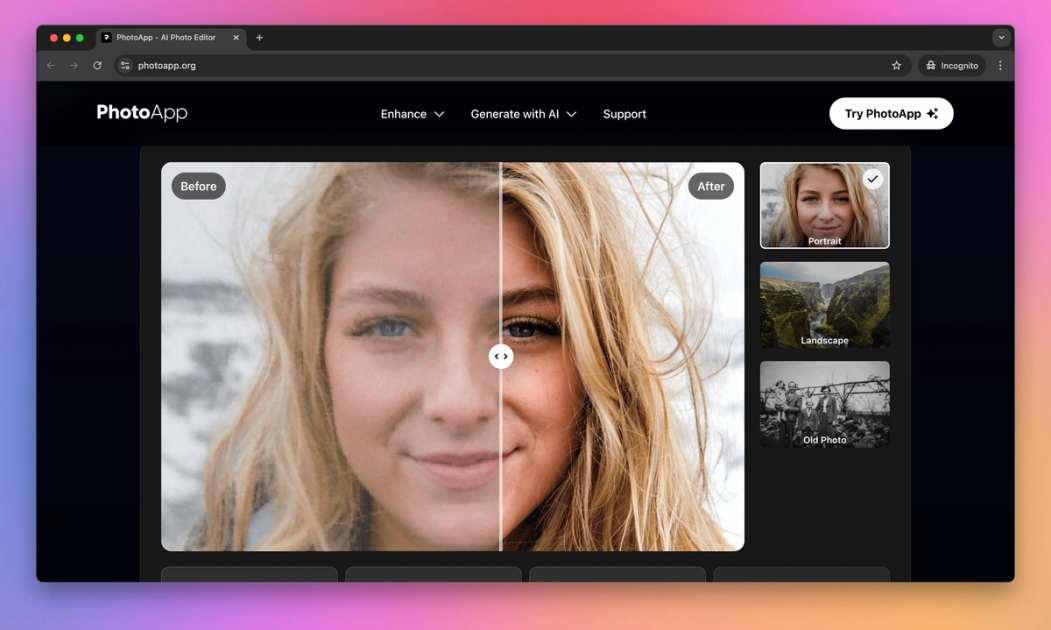Click the PhotoApp logo

[141, 113]
